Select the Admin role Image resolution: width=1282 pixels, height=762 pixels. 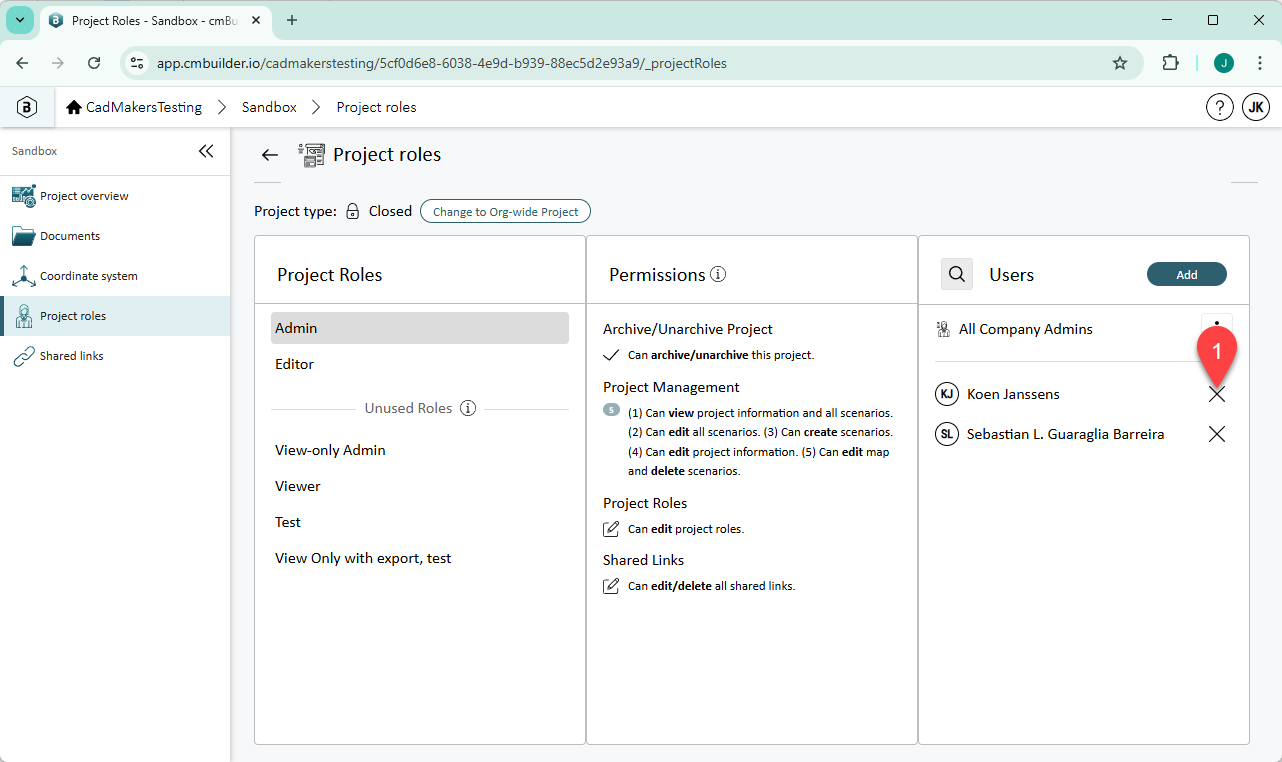click(x=420, y=328)
